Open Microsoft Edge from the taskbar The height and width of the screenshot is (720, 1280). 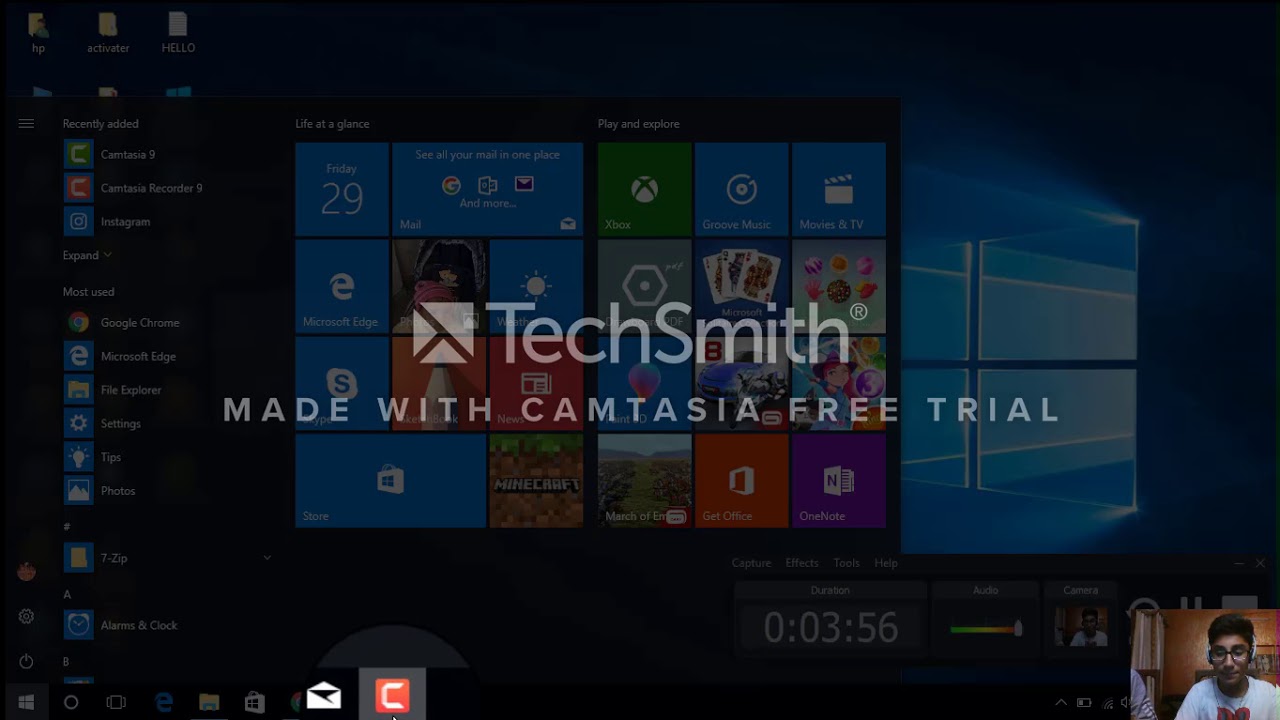point(164,703)
